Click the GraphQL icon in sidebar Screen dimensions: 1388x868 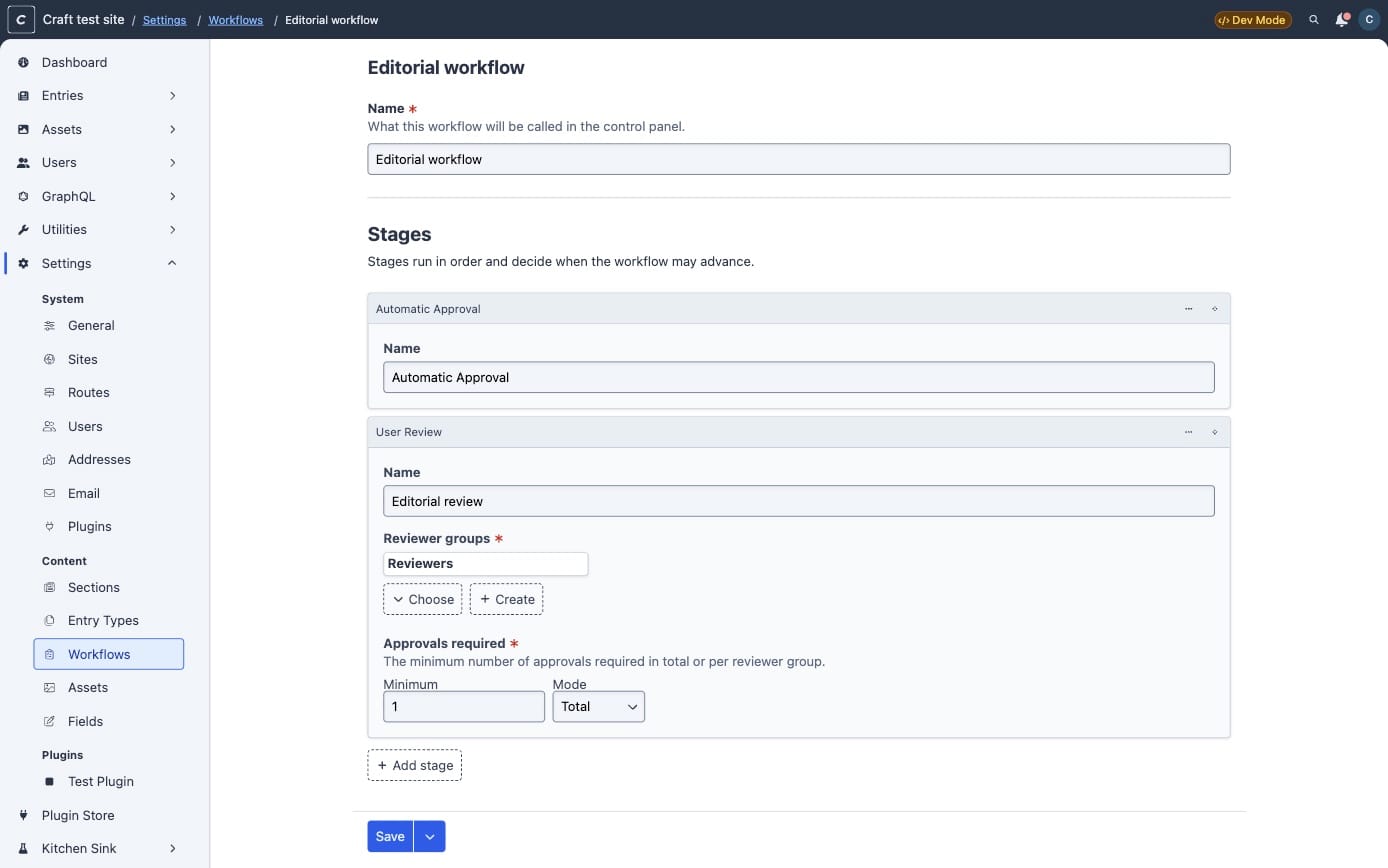24,196
